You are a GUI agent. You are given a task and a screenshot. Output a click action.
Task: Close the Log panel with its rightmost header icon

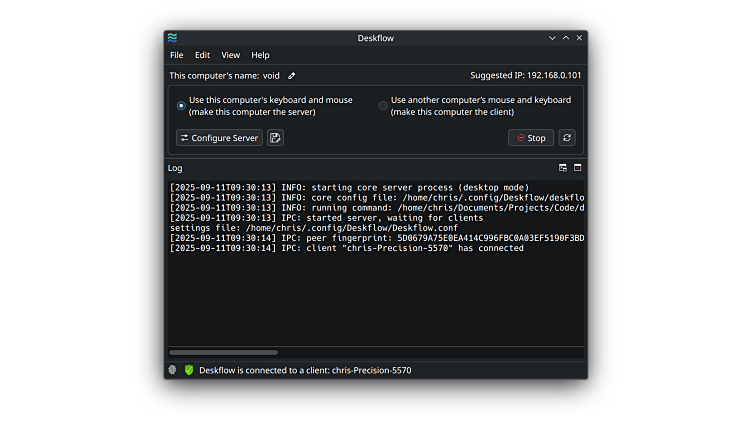click(x=577, y=168)
